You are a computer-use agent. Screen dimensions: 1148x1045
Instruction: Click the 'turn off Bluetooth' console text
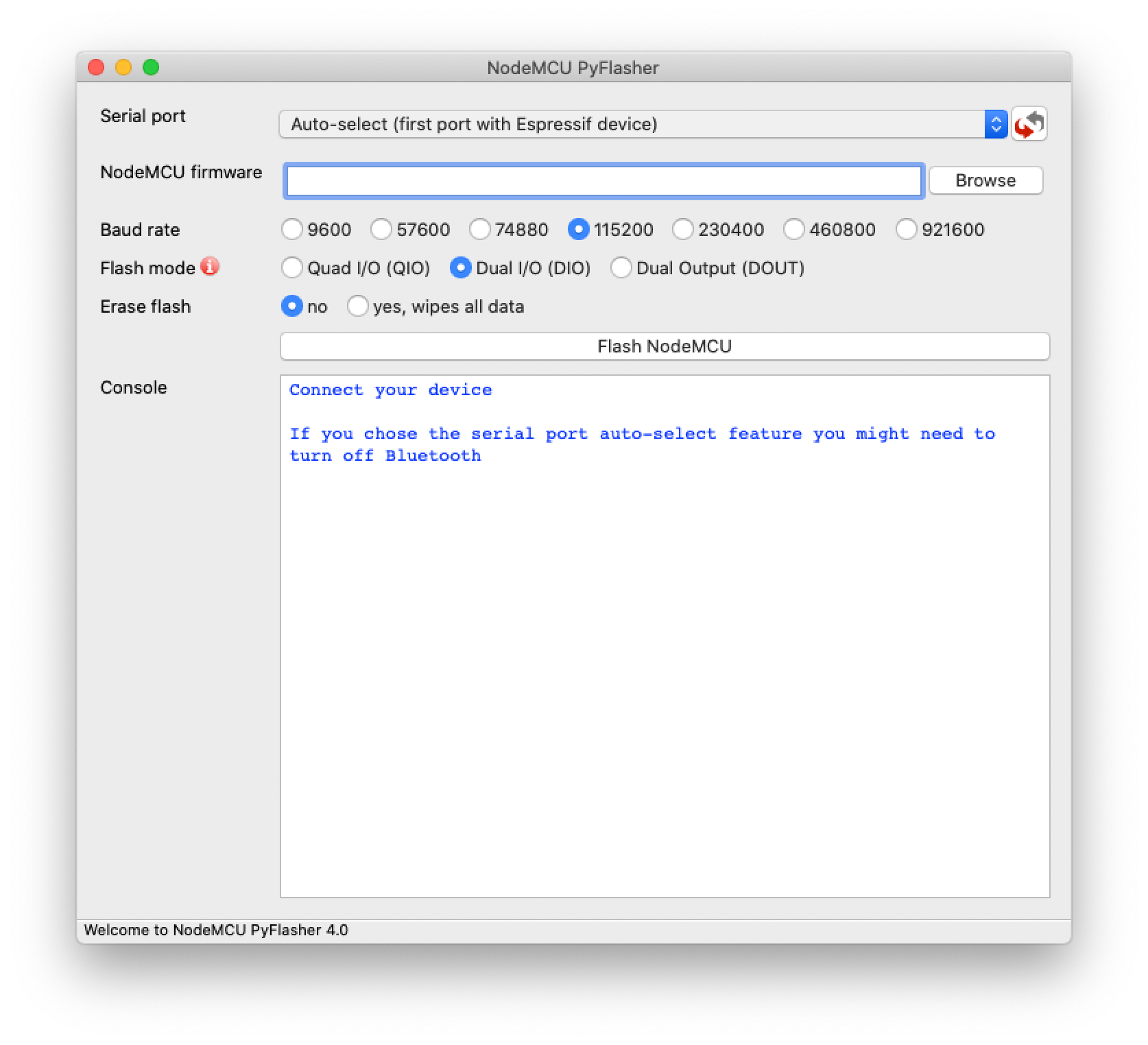click(385, 455)
